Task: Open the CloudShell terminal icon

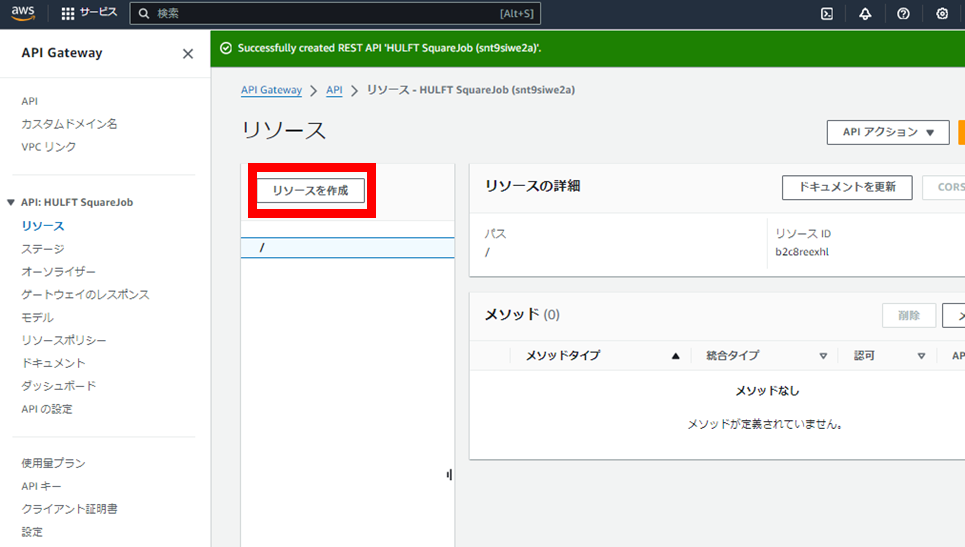Action: tap(827, 14)
